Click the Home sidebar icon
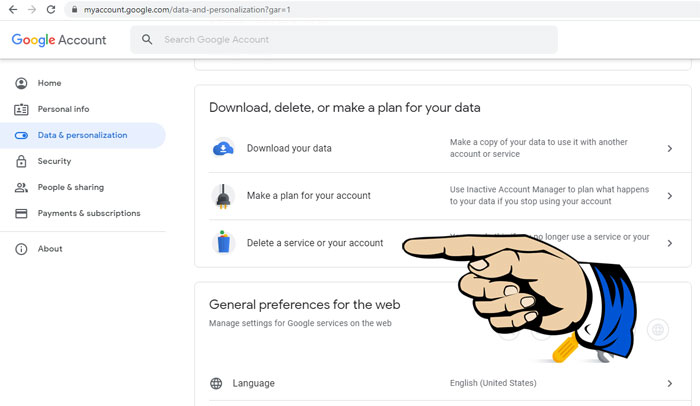This screenshot has height=406, width=700. coord(21,83)
